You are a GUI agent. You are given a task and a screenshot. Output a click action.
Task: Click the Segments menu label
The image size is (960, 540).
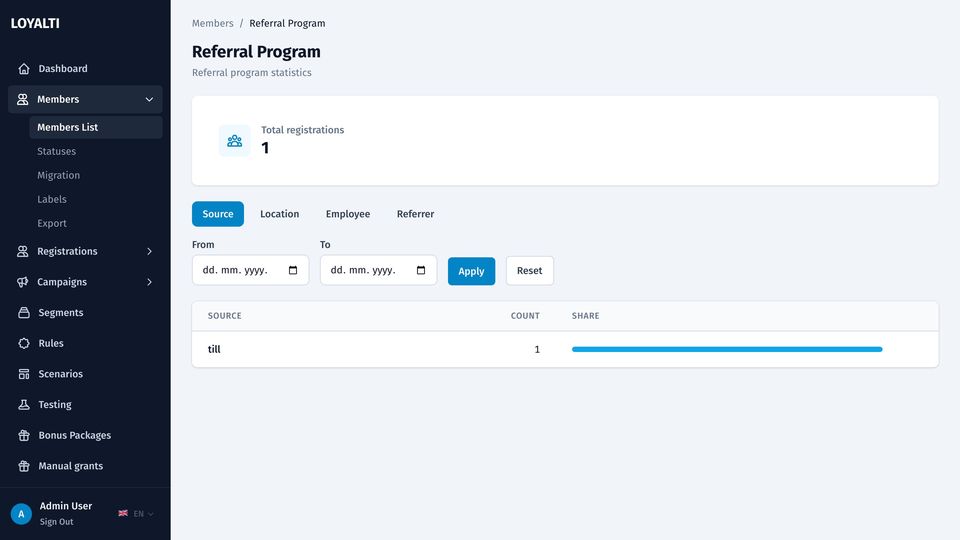click(x=61, y=312)
